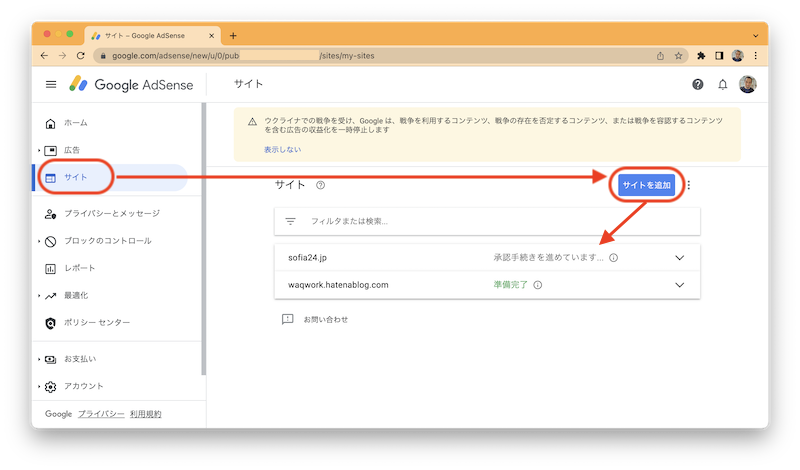The width and height of the screenshot is (800, 470).
Task: Dismiss banner with 表示しない link
Action: tap(282, 150)
